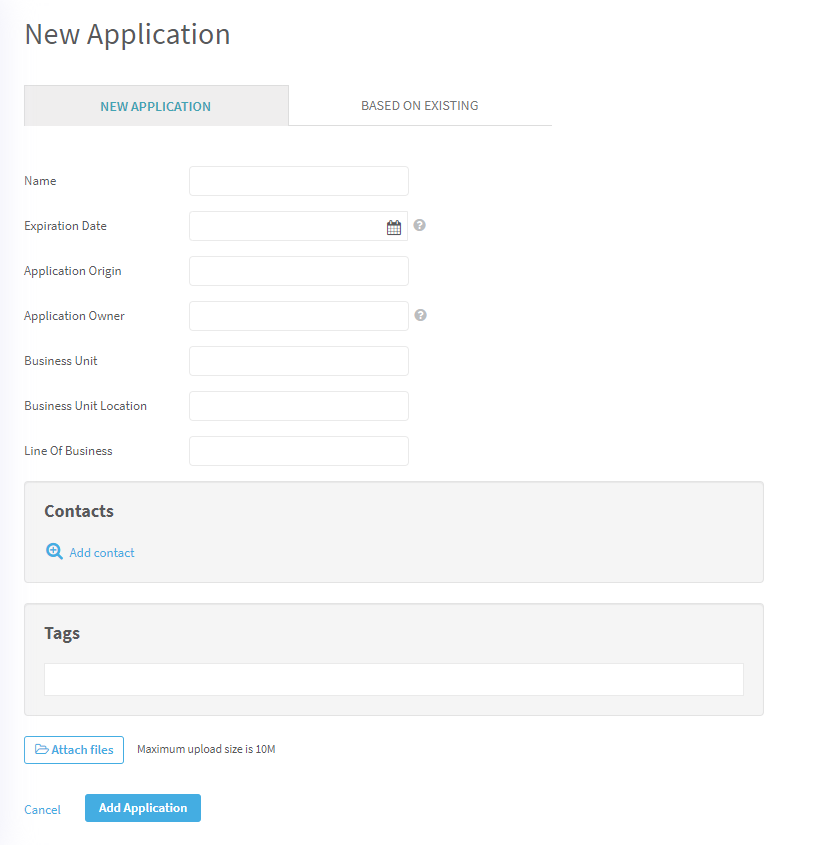The width and height of the screenshot is (813, 845).
Task: Click the Contacts section heading
Action: coord(79,511)
